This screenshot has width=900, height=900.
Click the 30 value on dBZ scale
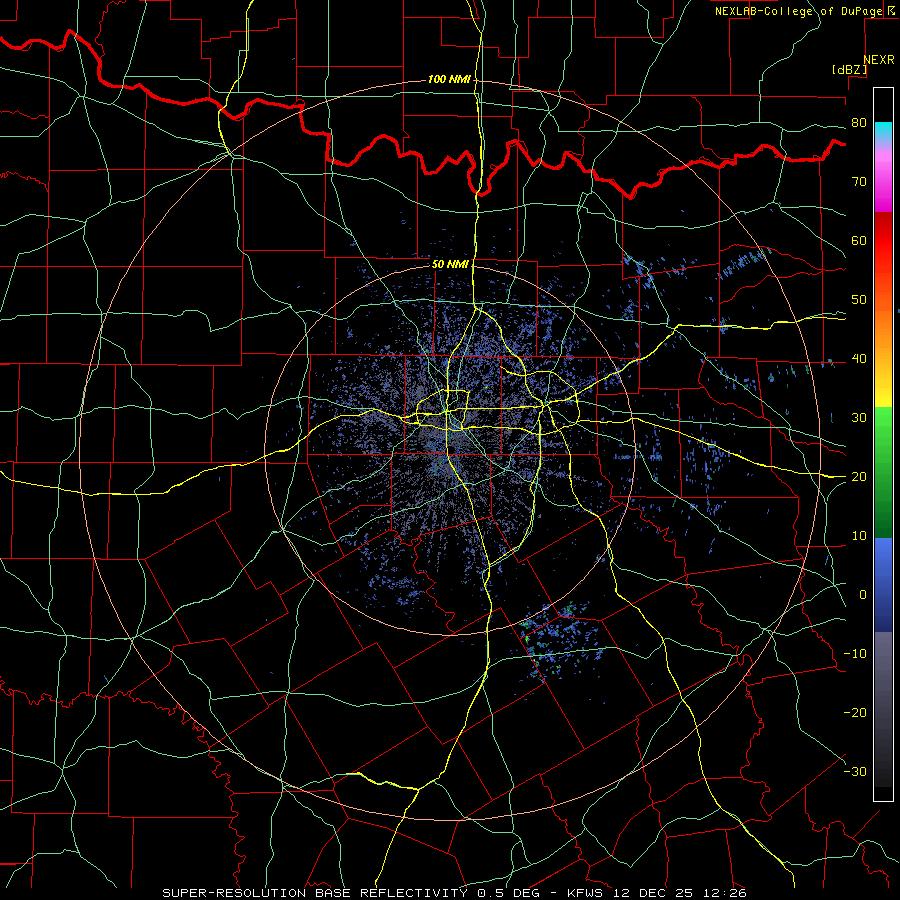click(x=859, y=418)
